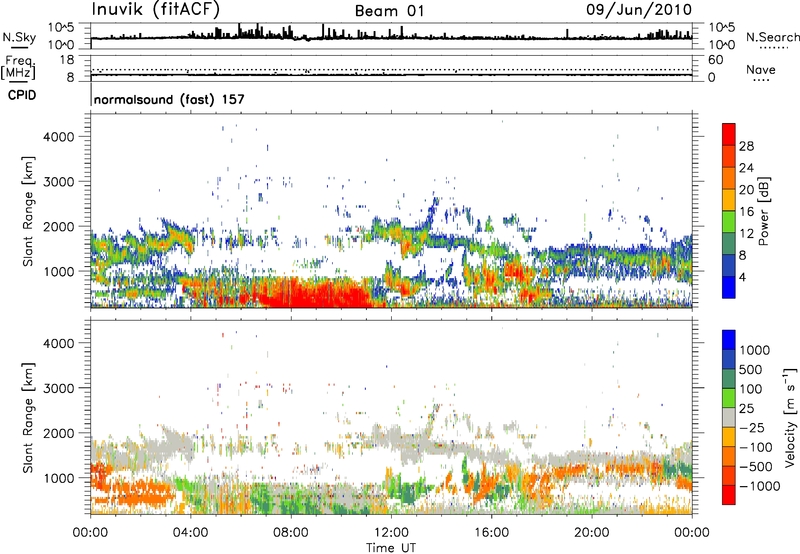Click the power panel's "Slant Range [km]" label
800x554 pixels.
[28, 211]
